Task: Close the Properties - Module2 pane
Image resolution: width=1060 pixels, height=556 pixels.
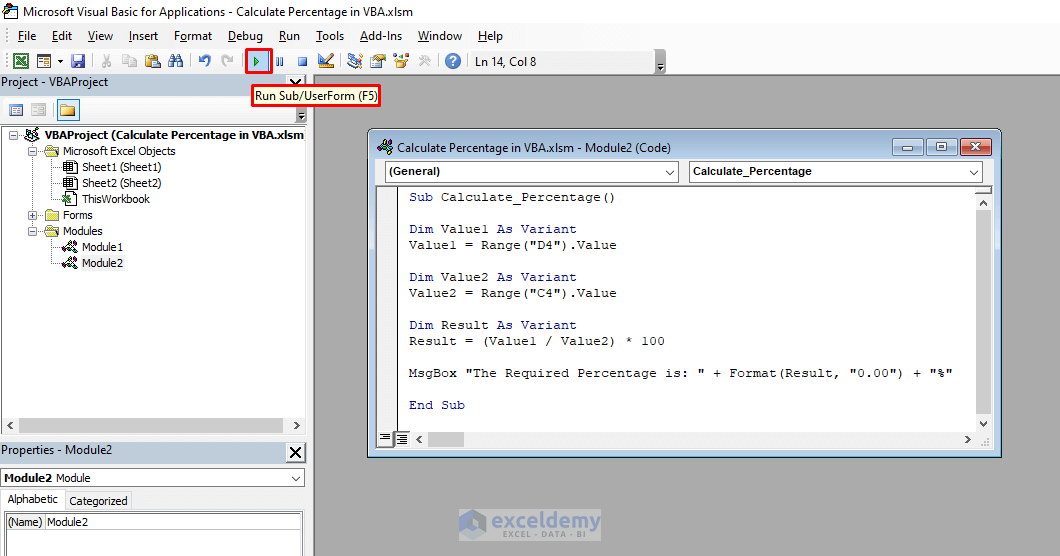Action: click(295, 453)
